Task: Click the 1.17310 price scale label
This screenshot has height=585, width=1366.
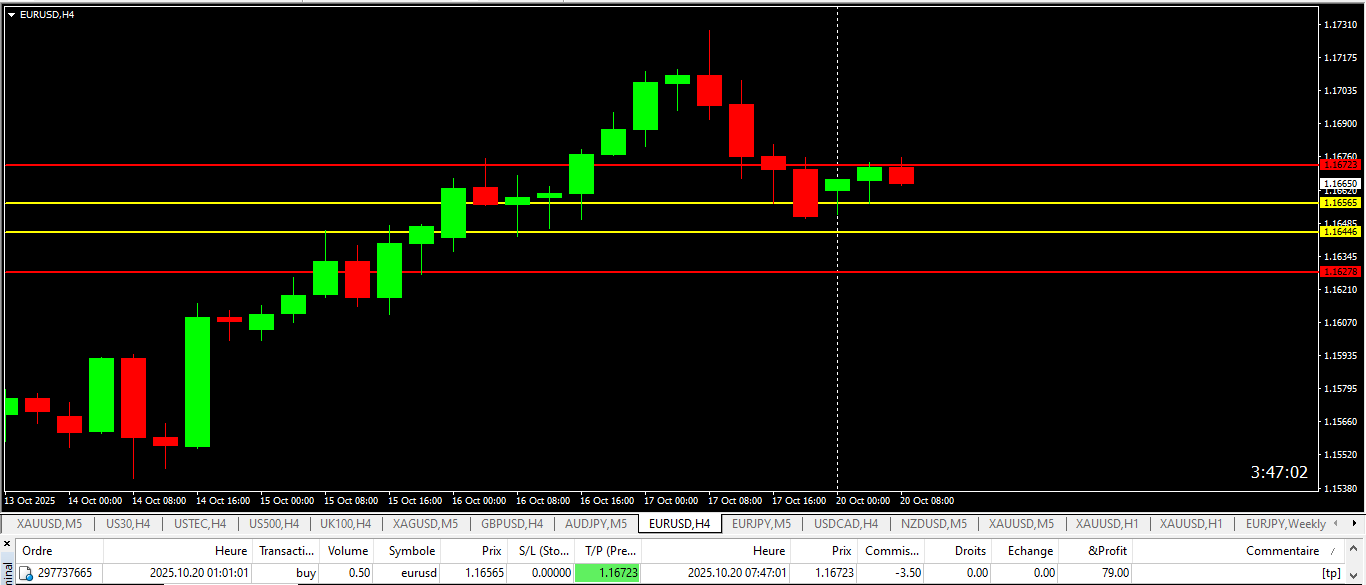Action: (x=1340, y=25)
